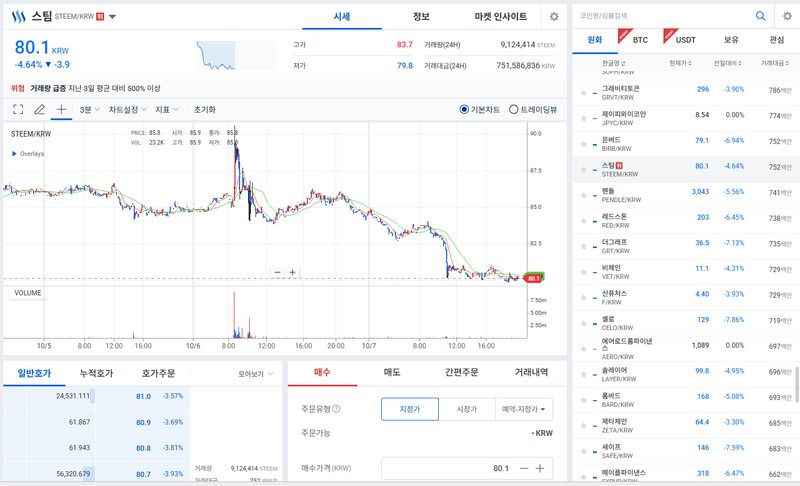The width and height of the screenshot is (800, 486).
Task: Expand the Overlays section on chart
Action: [x=28, y=154]
